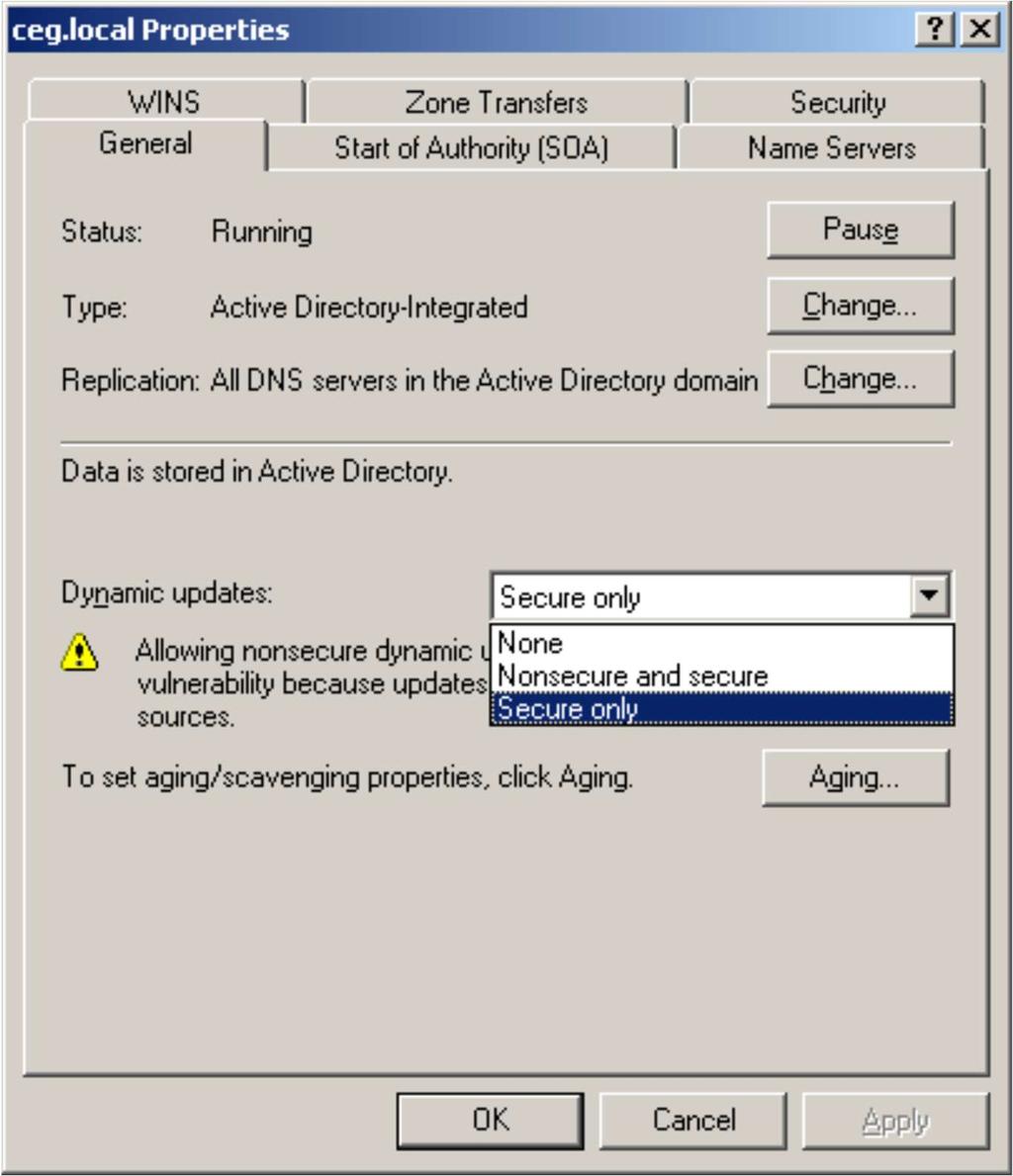Click the Data is stored in Active Directory text
The image size is (1013, 1176).
pyautogui.click(x=257, y=472)
